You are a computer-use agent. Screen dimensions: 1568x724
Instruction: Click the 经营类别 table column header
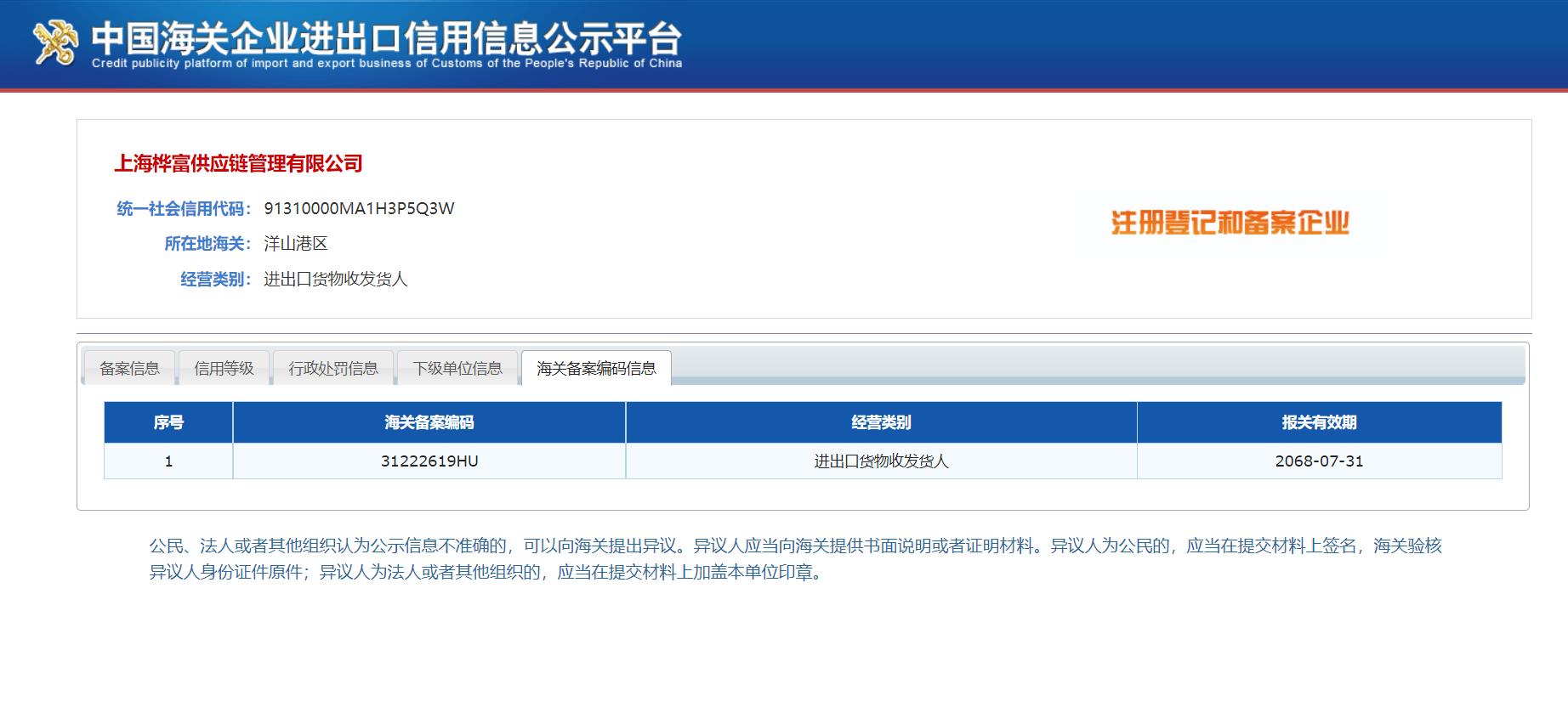click(881, 422)
